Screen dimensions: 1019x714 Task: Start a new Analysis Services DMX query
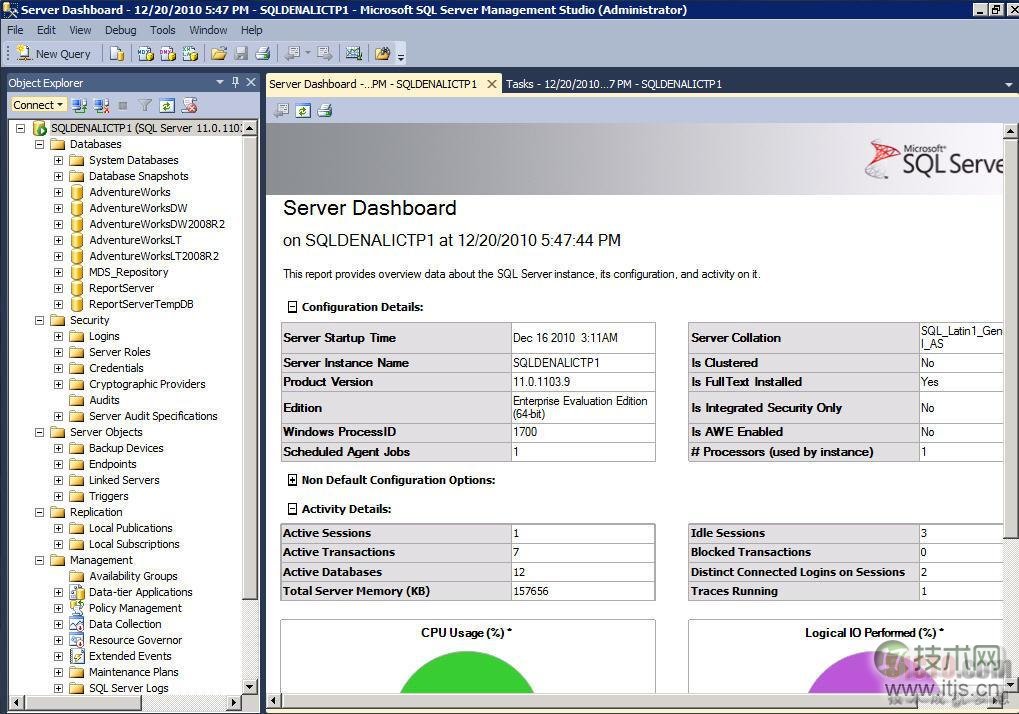pos(168,54)
